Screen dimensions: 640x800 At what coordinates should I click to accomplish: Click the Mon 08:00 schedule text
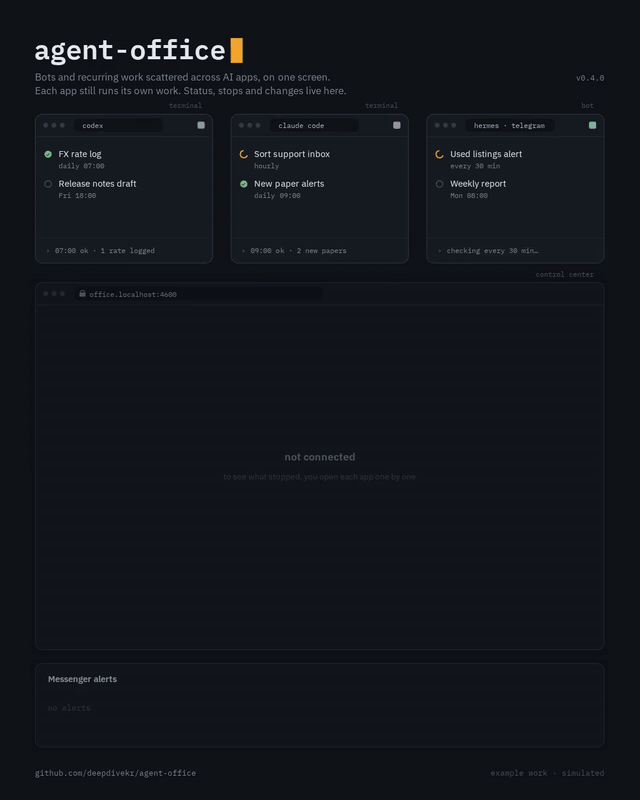coord(469,195)
